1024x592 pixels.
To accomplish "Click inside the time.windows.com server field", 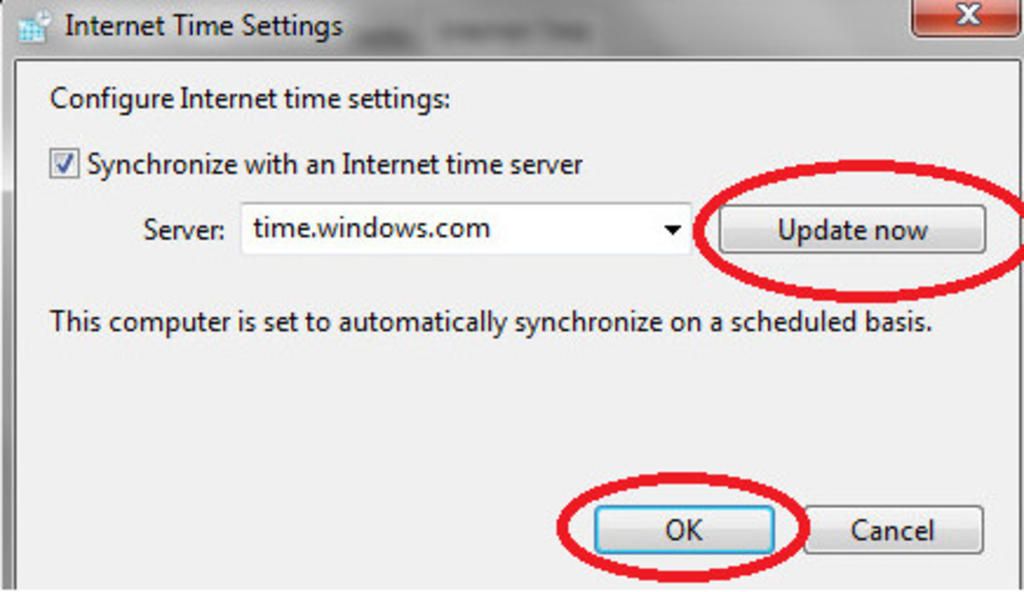I will (450, 229).
